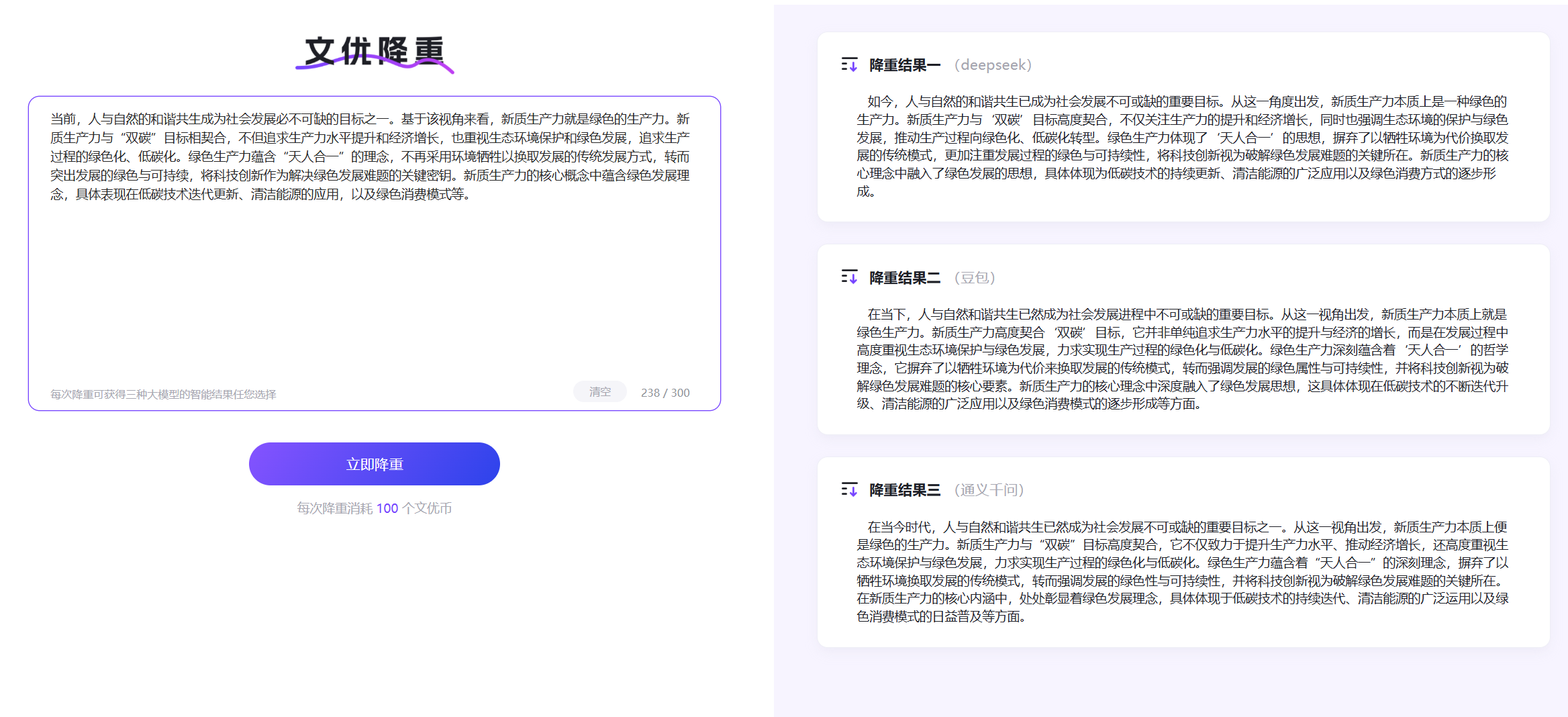
Task: Click 清空 to clear the input text
Action: pyautogui.click(x=599, y=391)
